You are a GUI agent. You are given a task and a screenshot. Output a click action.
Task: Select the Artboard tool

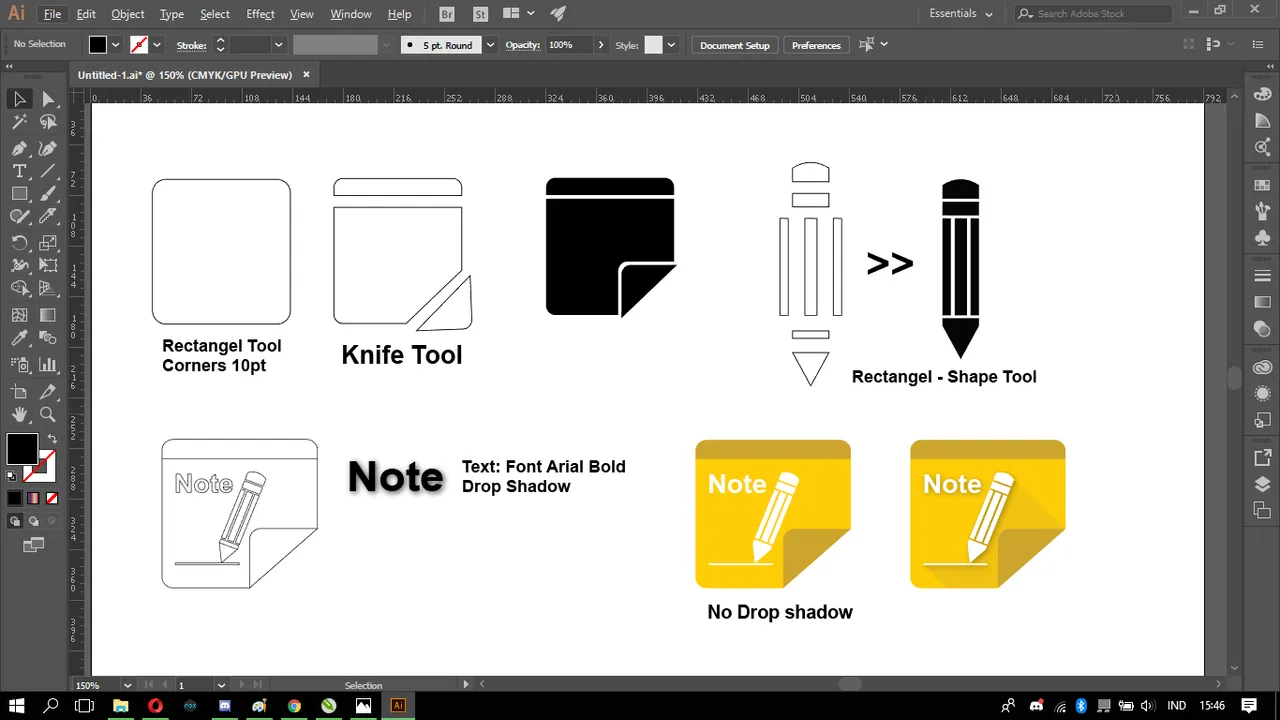click(19, 391)
